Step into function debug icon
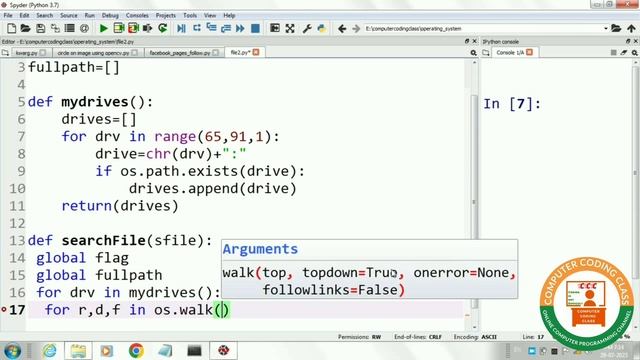 211,28
